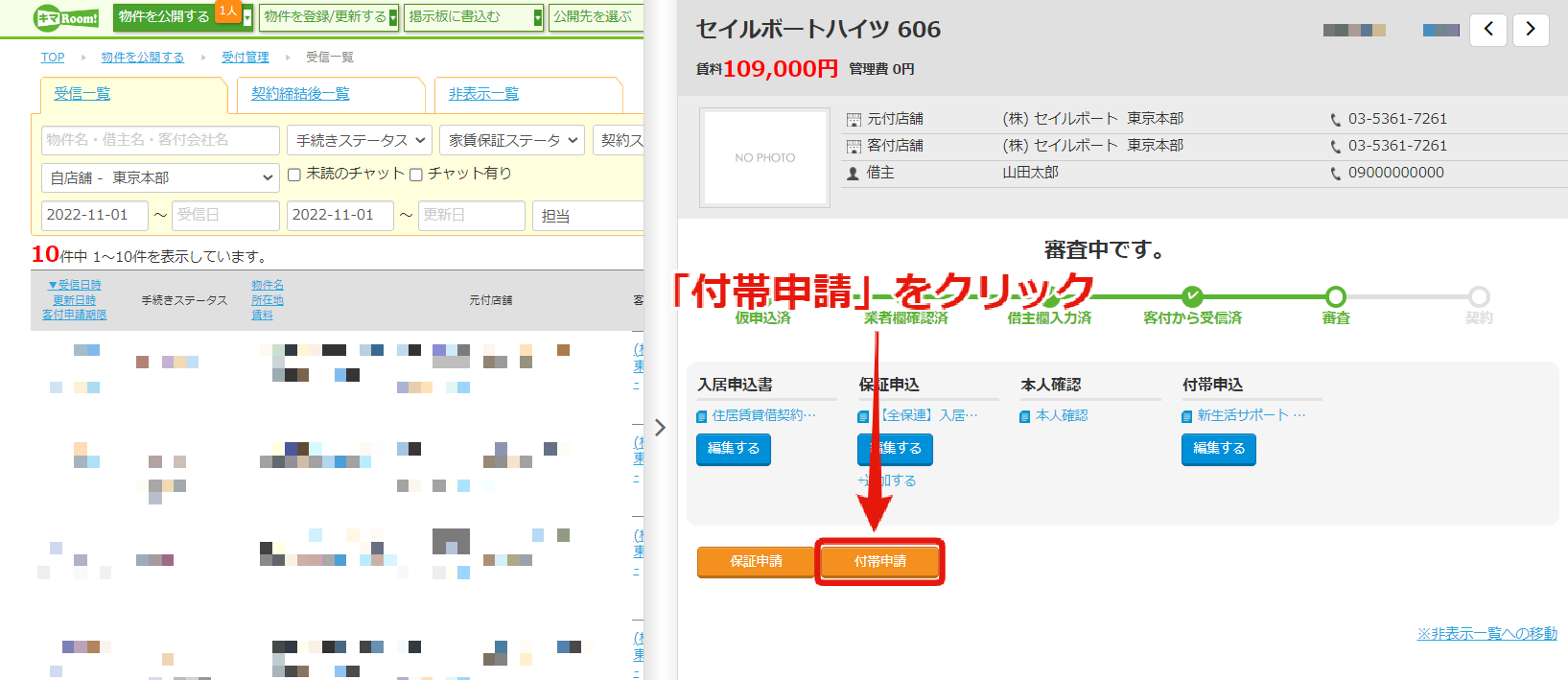This screenshot has height=680, width=1568.
Task: Switch to the 非表示一覧 tab
Action: 483,94
